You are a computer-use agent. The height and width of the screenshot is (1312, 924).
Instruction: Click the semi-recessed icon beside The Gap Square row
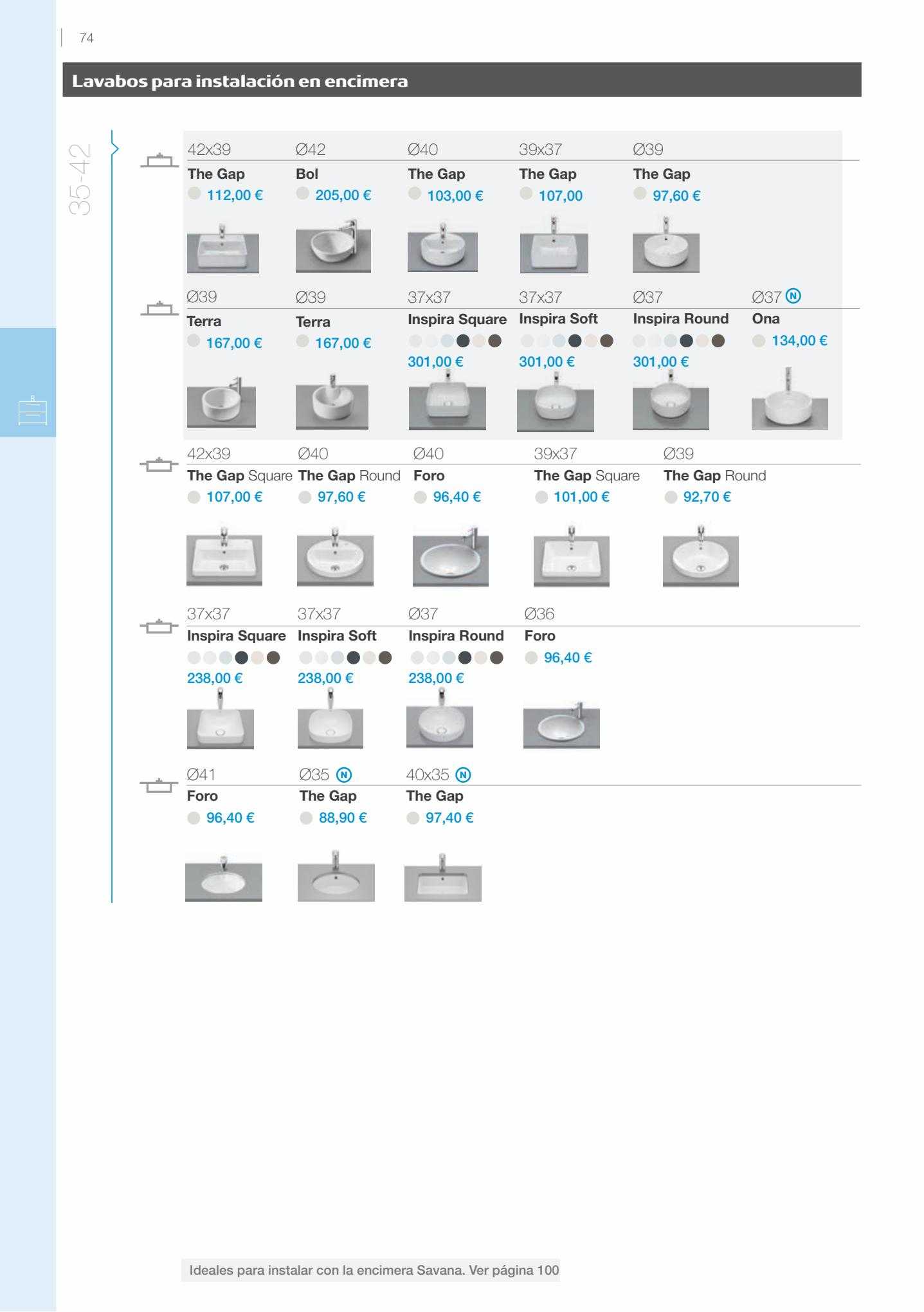(159, 464)
